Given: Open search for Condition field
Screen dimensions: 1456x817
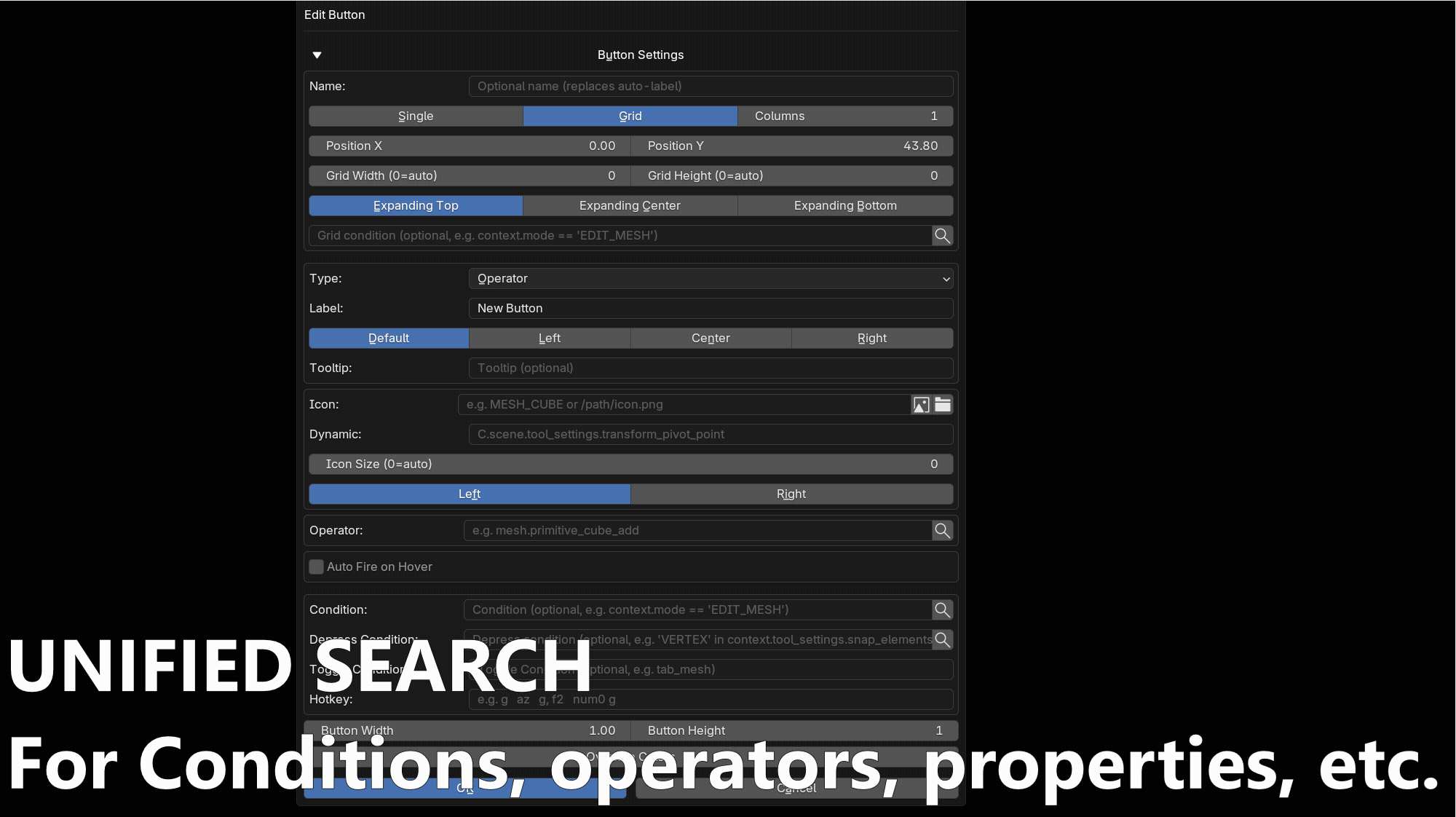Looking at the screenshot, I should click(943, 609).
